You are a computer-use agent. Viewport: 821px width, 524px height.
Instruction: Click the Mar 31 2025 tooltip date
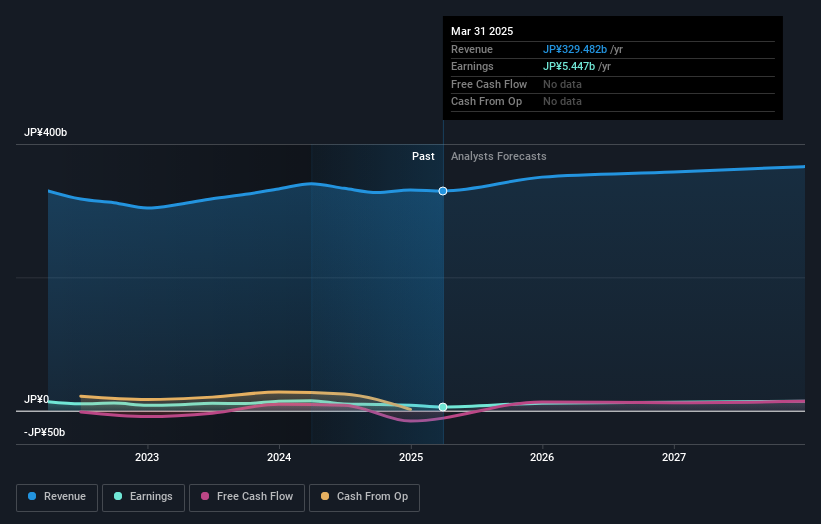tap(482, 31)
